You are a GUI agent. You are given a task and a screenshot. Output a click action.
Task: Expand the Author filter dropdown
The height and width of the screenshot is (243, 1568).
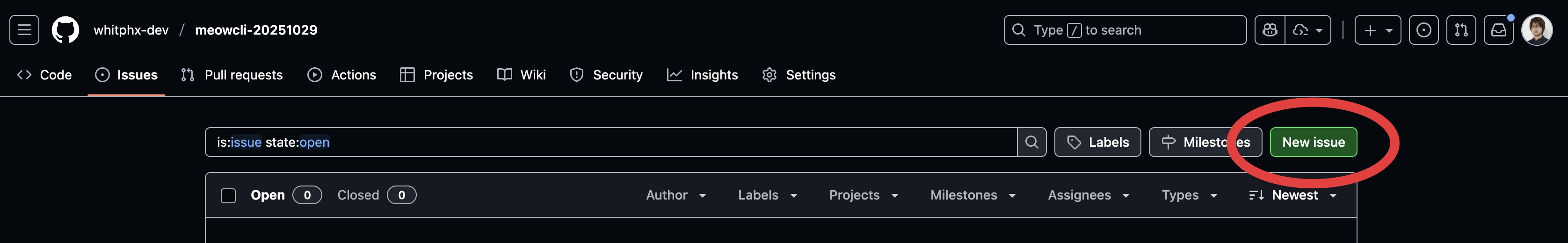(675, 195)
